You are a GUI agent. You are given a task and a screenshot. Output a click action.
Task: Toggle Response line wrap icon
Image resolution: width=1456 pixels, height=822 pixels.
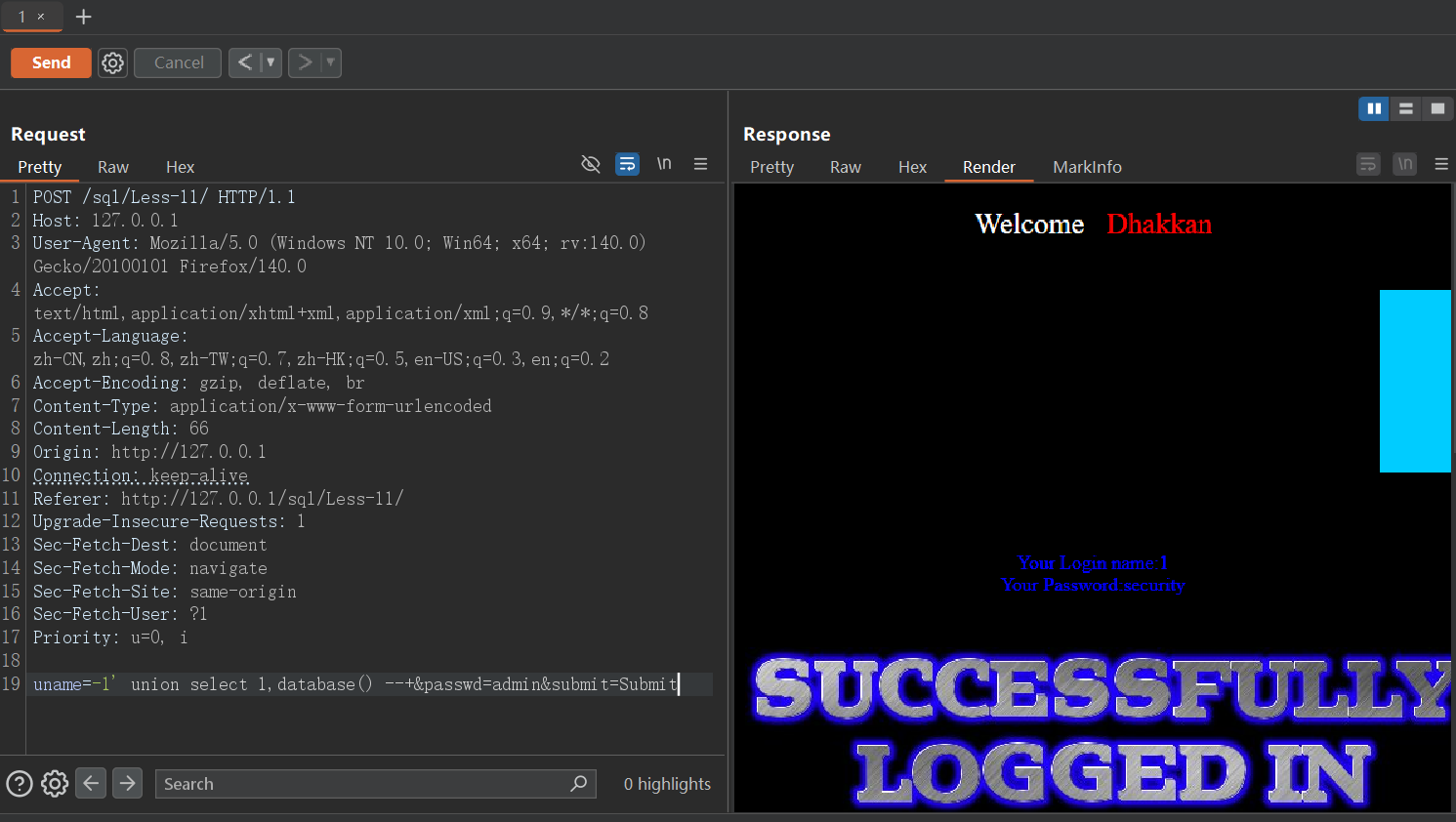pos(1368,164)
